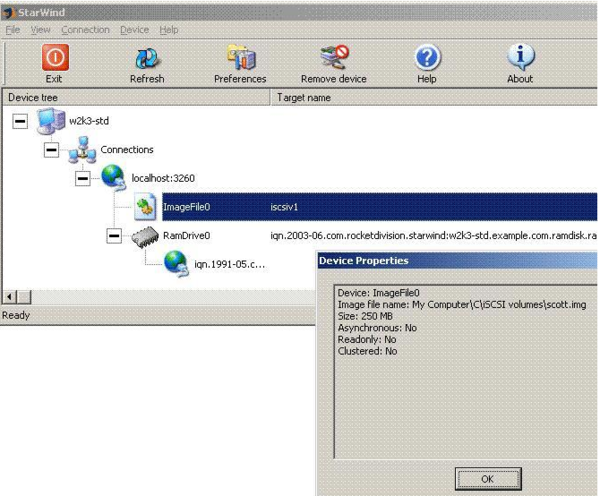Click the RamDrive0 memory chip icon
Screen dimensions: 600x496
click(145, 236)
